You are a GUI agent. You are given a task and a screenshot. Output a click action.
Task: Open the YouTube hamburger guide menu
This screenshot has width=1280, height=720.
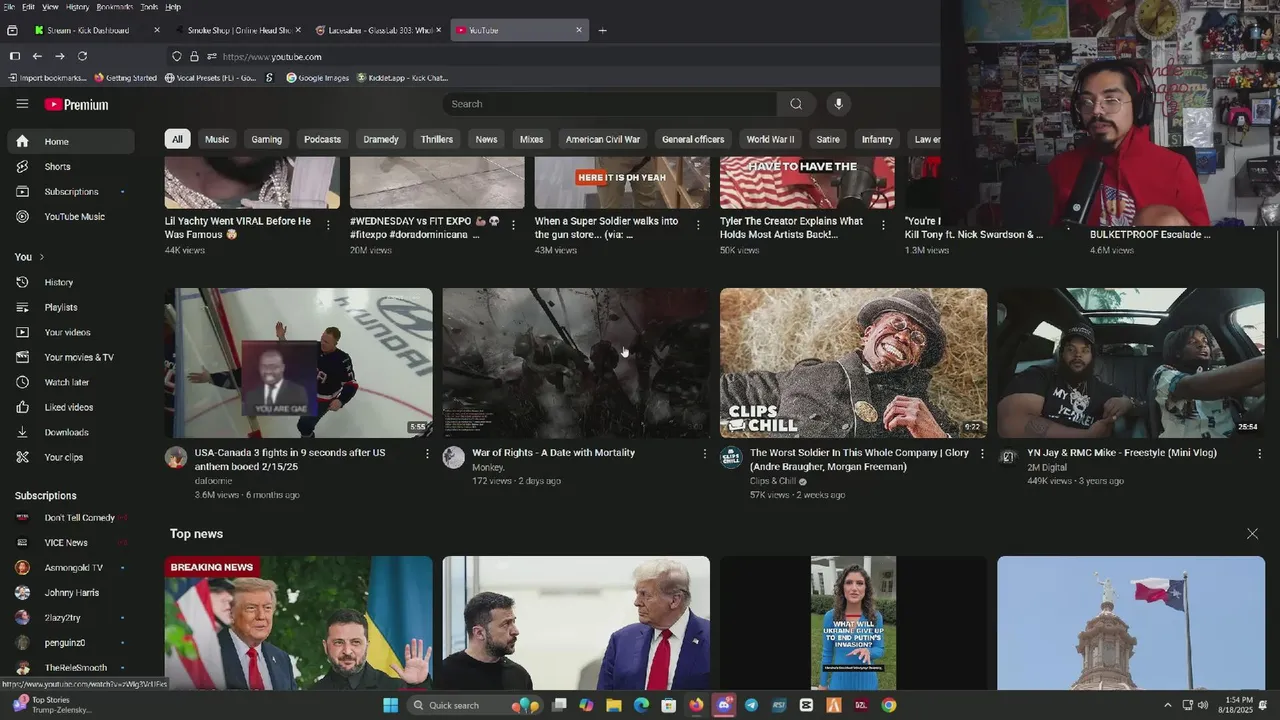tap(22, 104)
